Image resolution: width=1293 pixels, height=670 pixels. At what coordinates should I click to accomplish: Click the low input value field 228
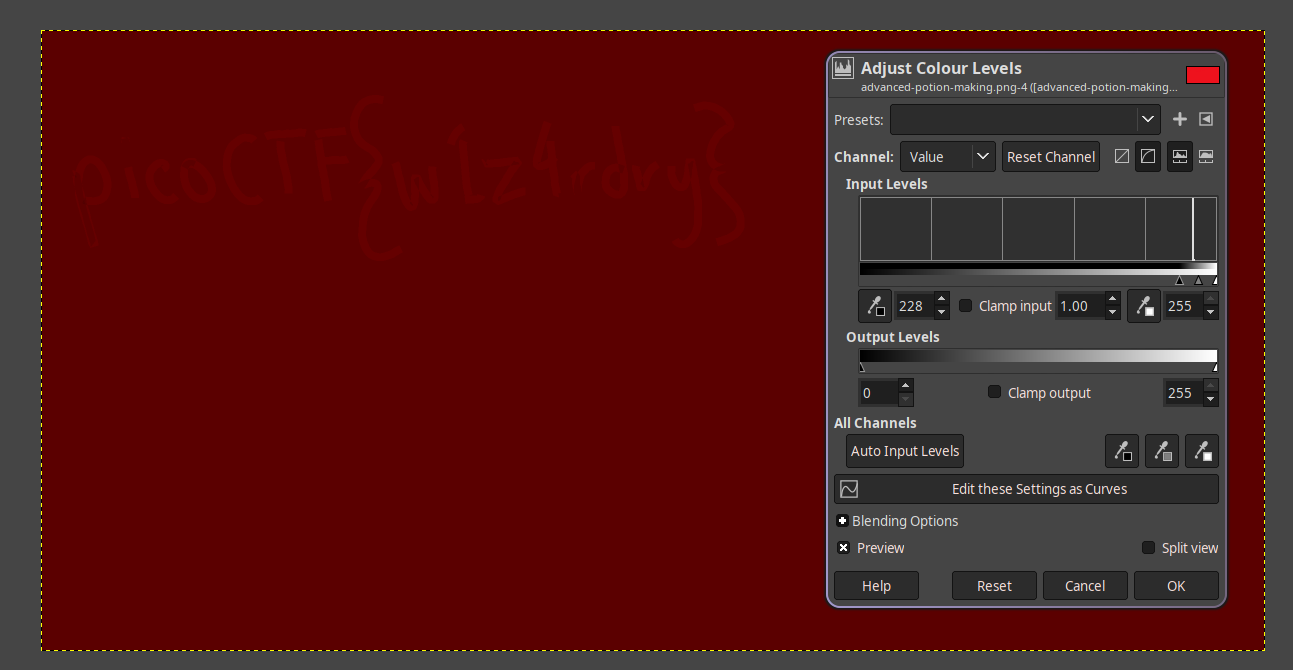(914, 306)
